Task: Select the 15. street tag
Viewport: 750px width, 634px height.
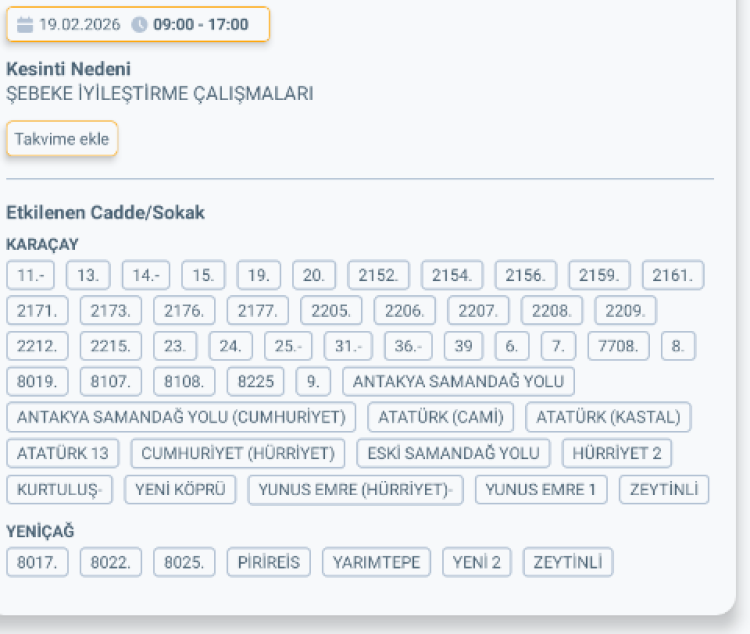Action: pyautogui.click(x=203, y=275)
